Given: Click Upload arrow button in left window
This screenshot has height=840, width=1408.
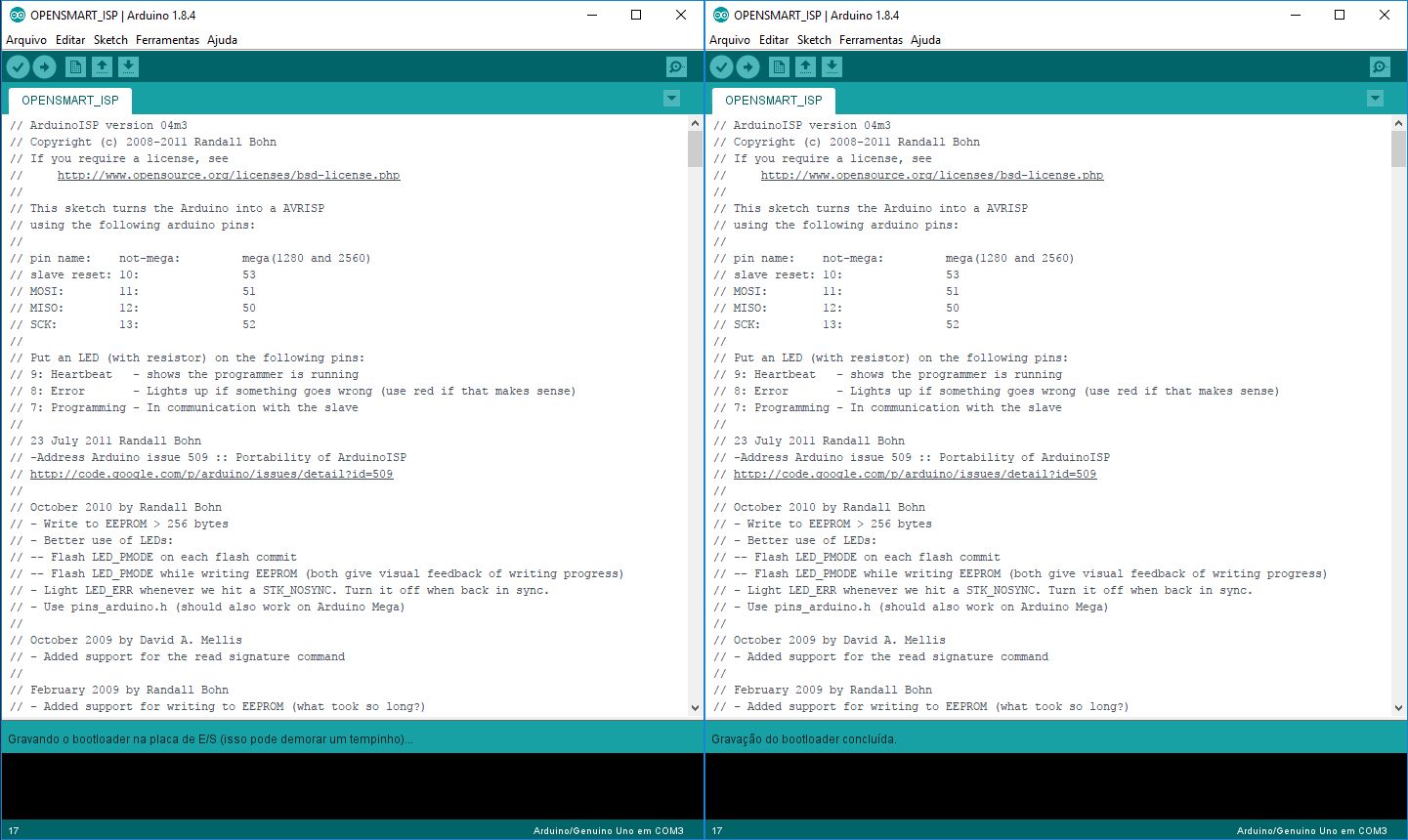Looking at the screenshot, I should (45, 66).
